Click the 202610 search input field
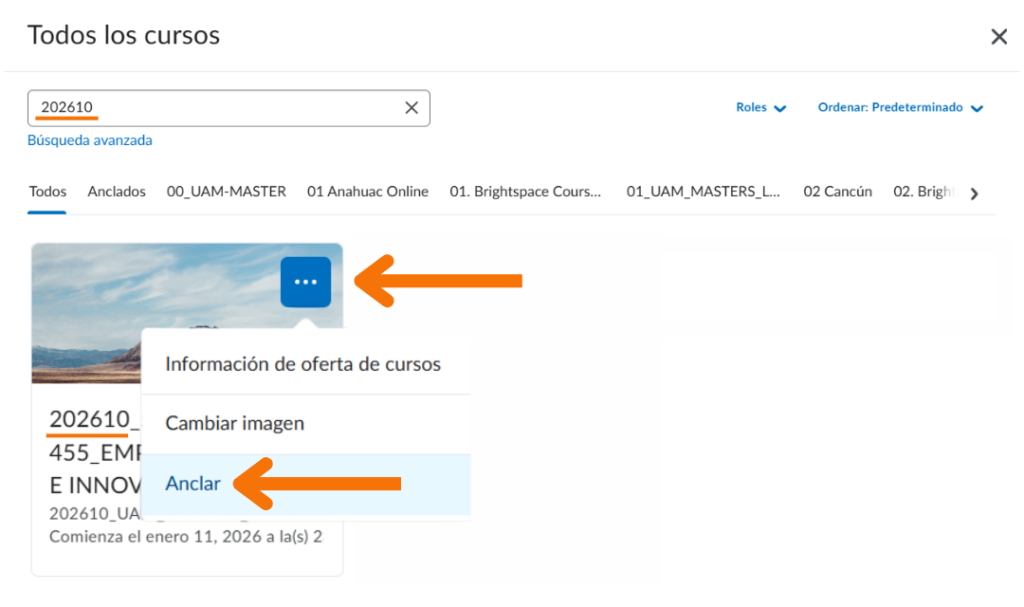This screenshot has width=1024, height=607. (x=220, y=108)
